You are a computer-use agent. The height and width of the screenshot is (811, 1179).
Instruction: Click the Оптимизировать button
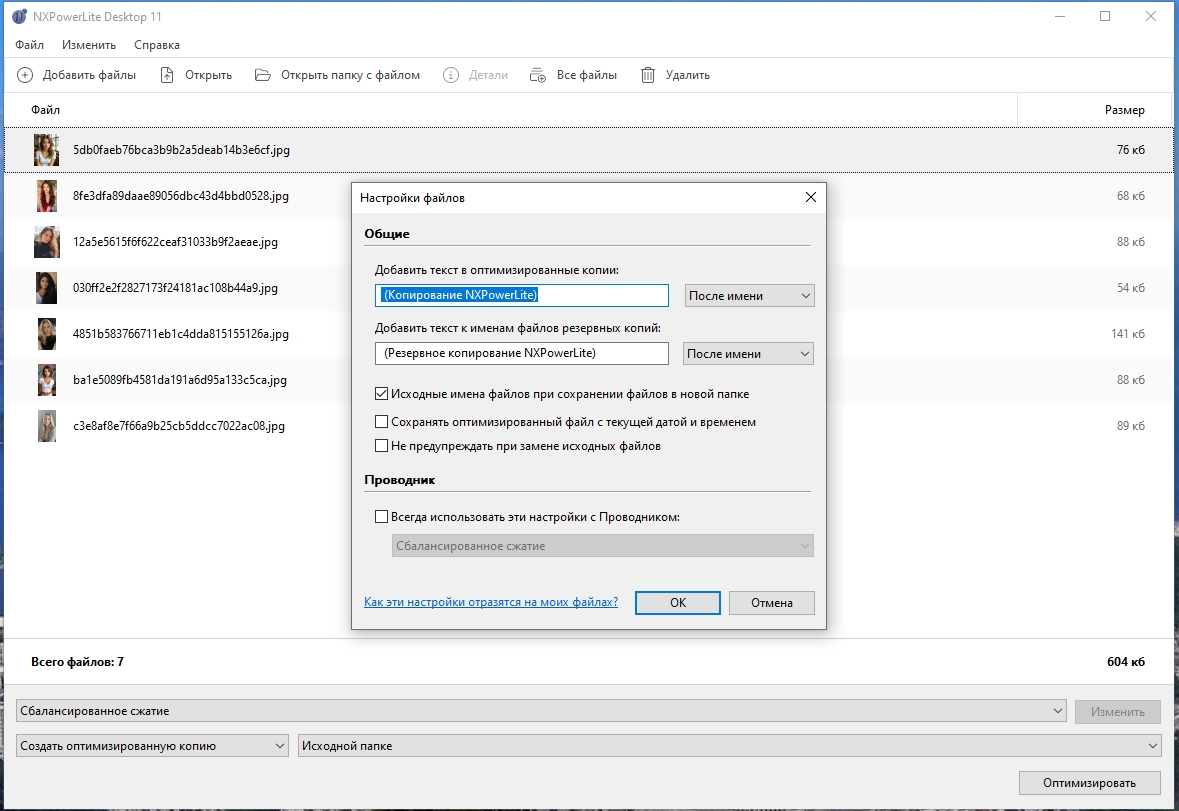[1089, 782]
